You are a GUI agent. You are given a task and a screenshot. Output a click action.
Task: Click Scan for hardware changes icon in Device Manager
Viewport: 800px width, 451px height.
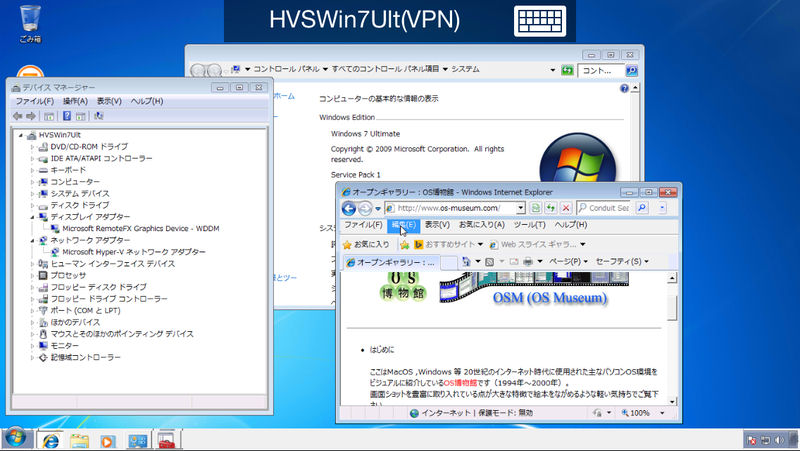(x=98, y=116)
